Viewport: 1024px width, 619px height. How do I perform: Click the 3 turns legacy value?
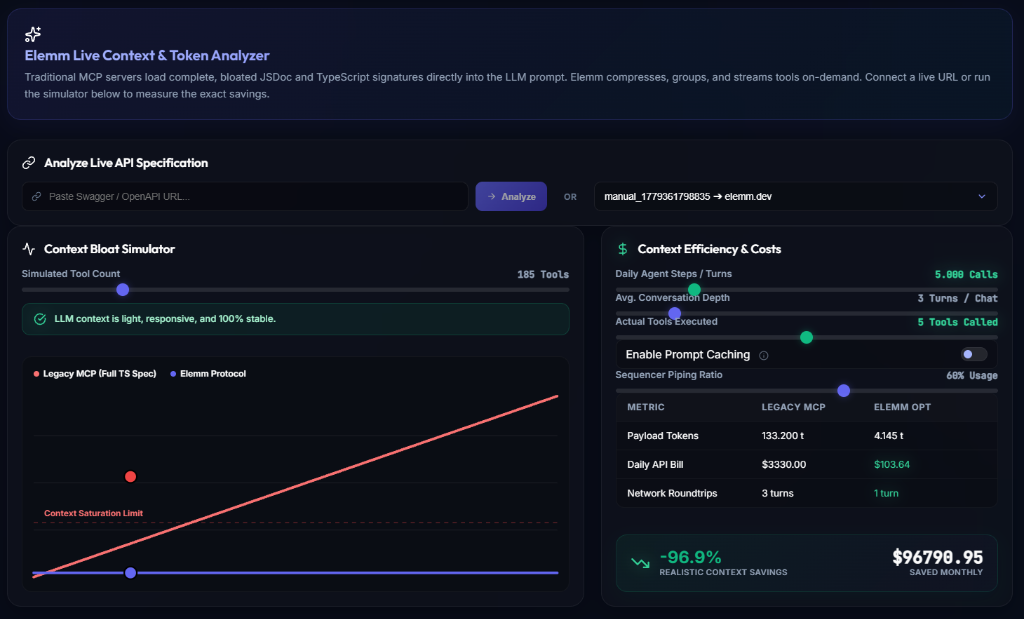pyautogui.click(x=777, y=493)
